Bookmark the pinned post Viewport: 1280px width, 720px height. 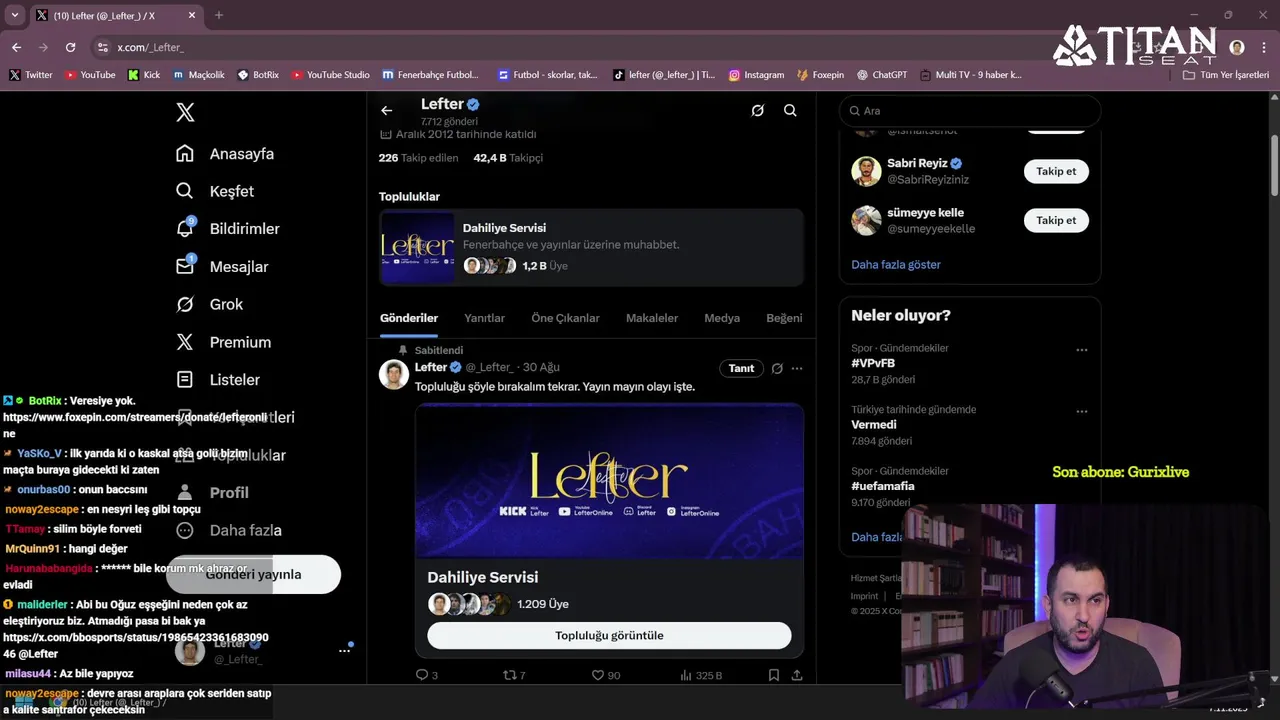tap(774, 675)
